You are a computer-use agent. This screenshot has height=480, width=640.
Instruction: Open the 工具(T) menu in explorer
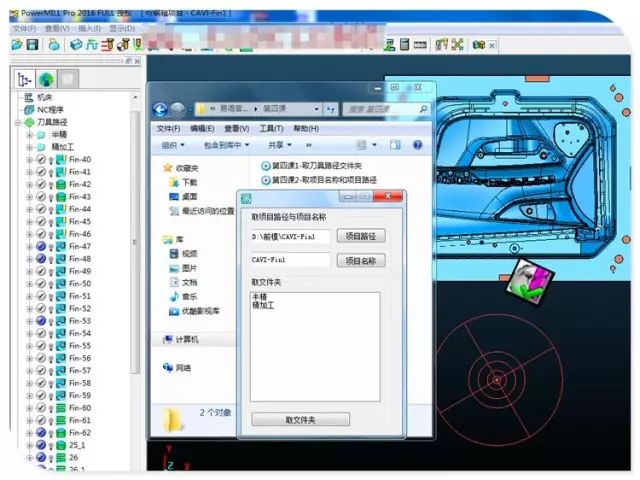click(271, 128)
